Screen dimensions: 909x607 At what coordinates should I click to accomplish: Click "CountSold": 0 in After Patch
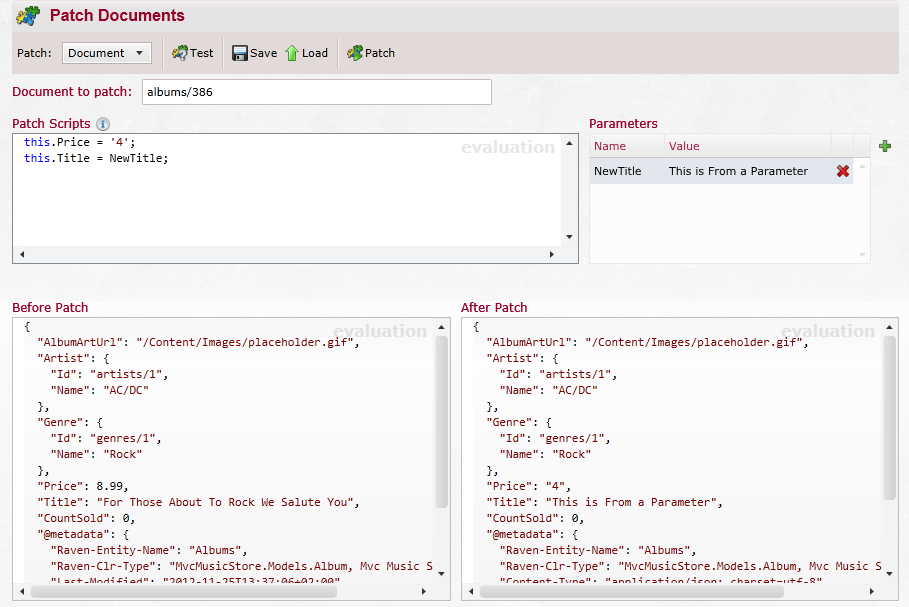535,518
